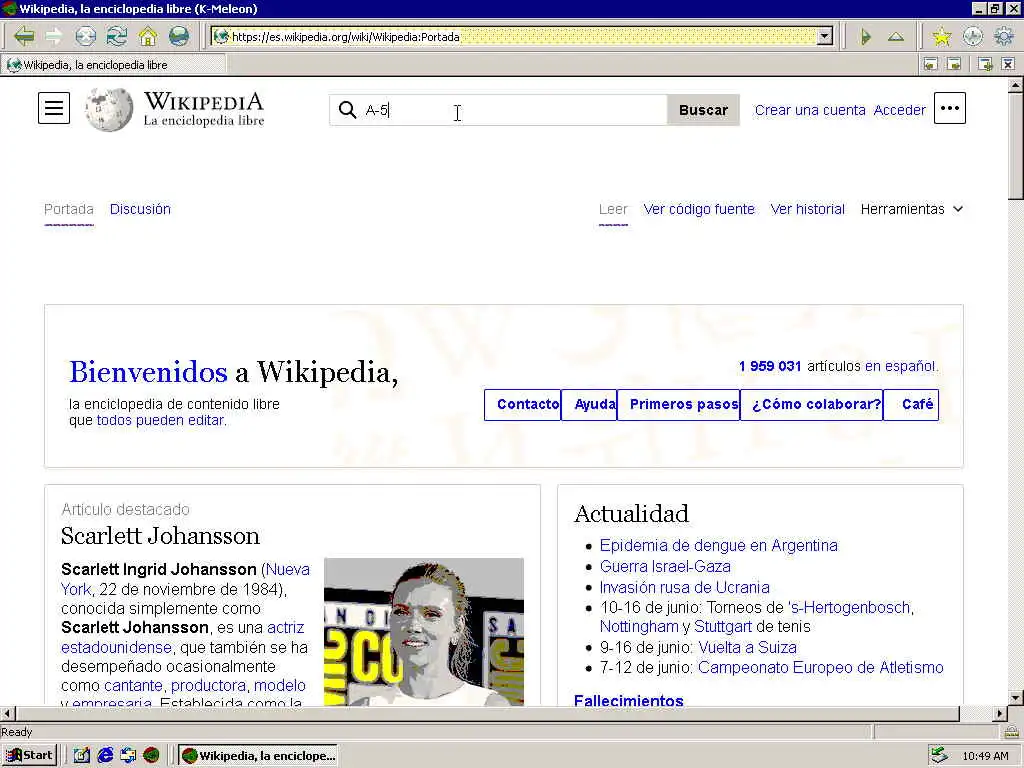
Task: Click the ¿Cómo colaborar? button
Action: 812,404
